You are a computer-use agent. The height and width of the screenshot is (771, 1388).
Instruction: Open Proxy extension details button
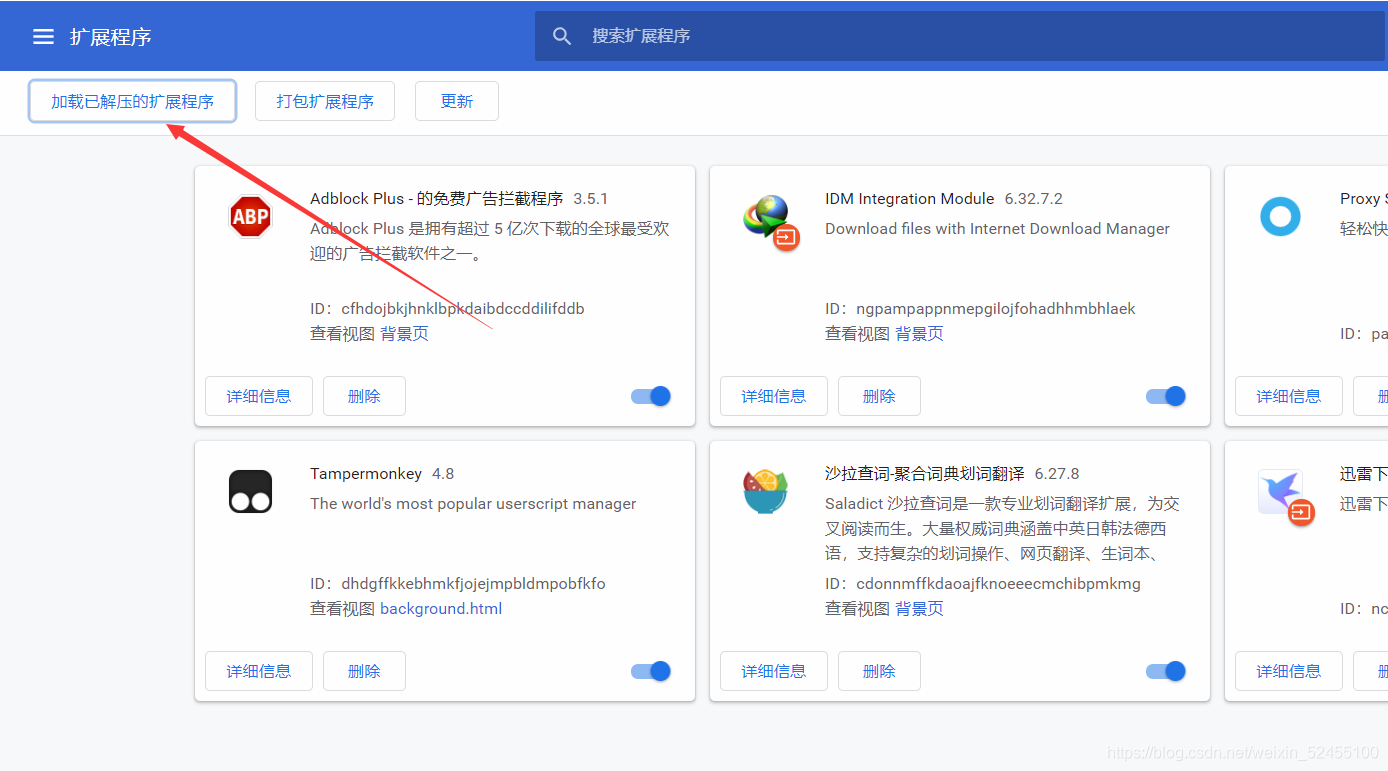tap(1289, 396)
